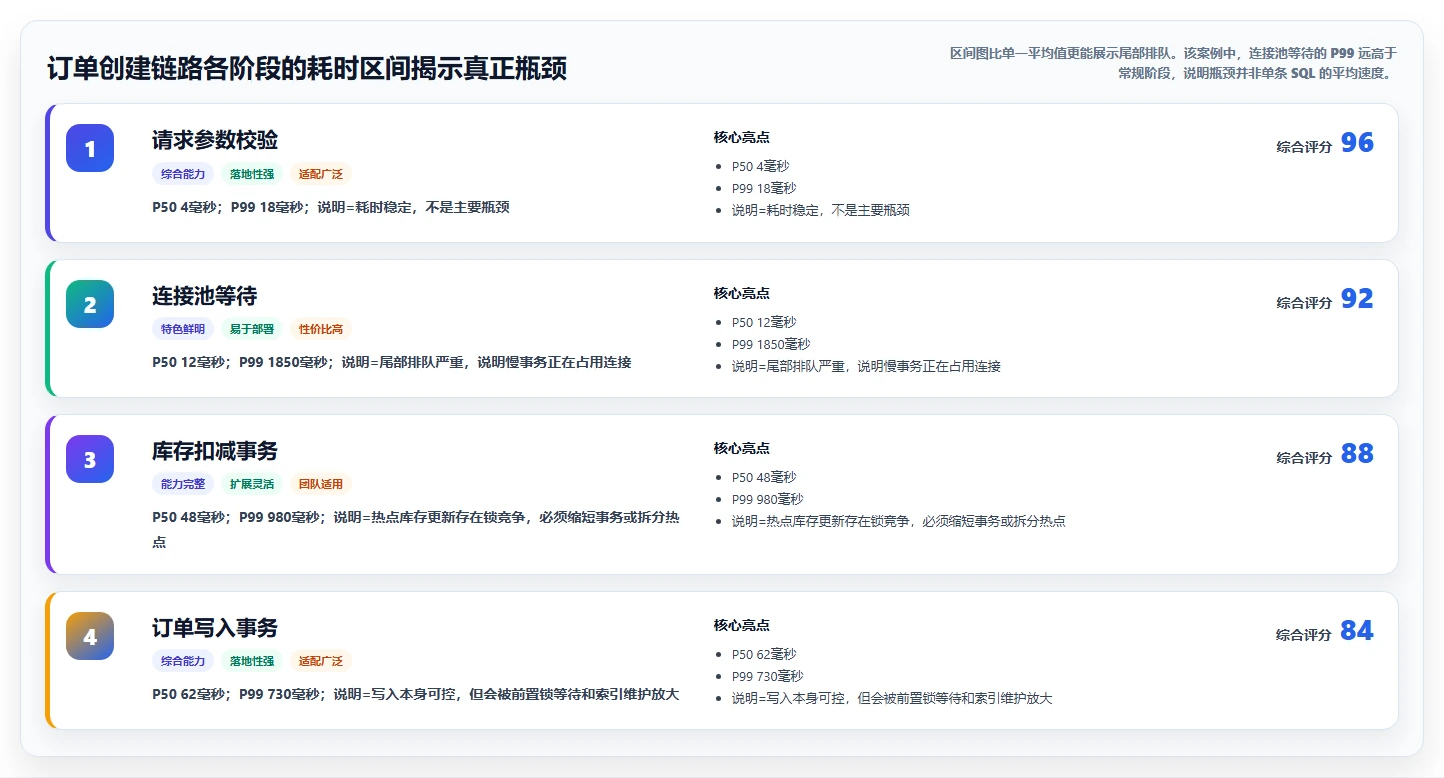Screen dimensions: 1444x778
Task: Click the bullet item 'P99 730毫秒'
Action: pos(768,676)
